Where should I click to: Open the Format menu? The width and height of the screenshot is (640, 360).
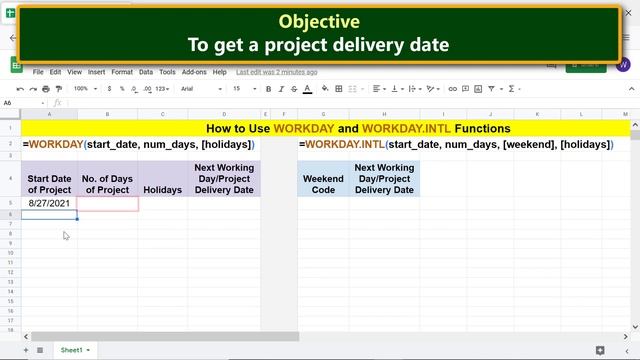coord(122,72)
